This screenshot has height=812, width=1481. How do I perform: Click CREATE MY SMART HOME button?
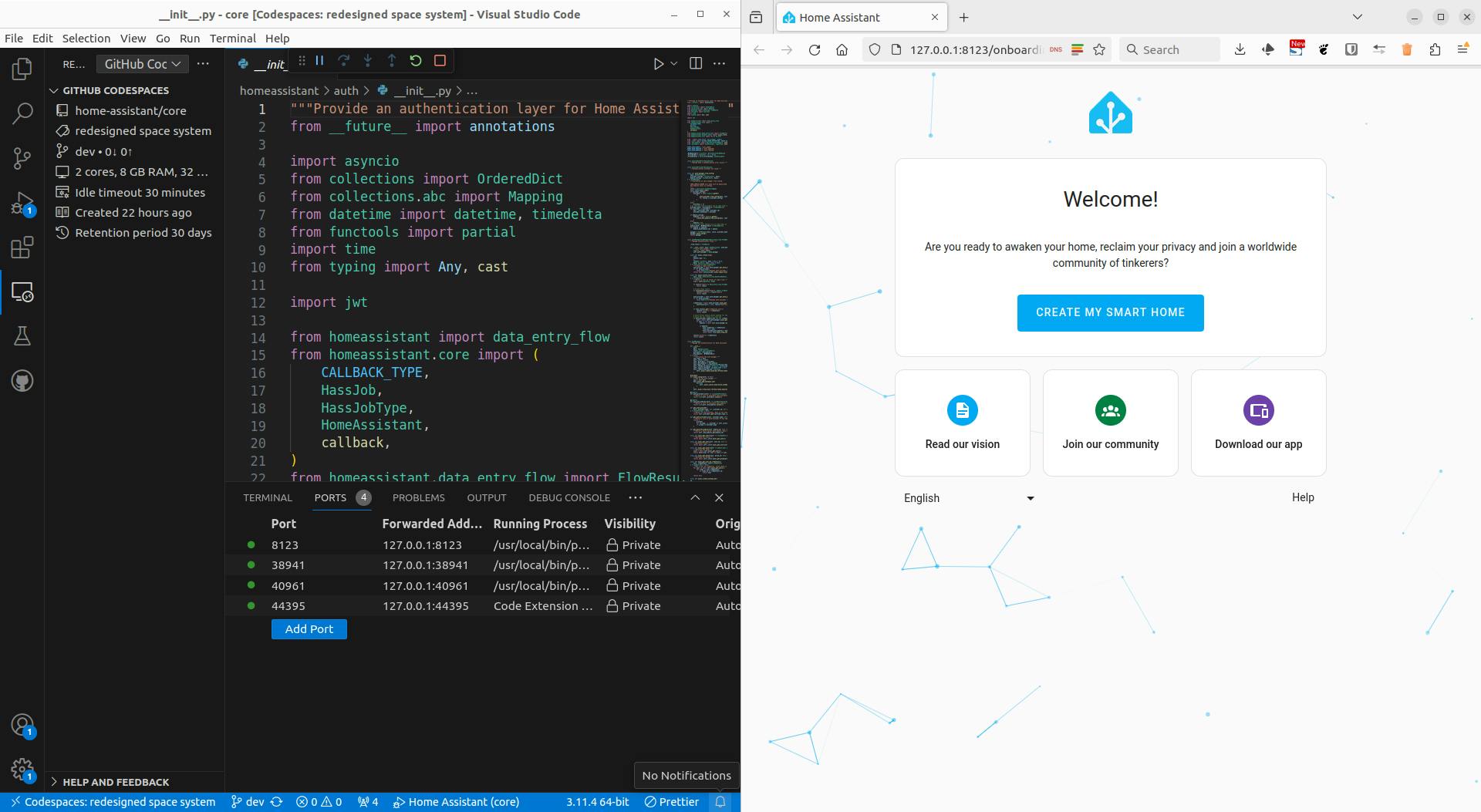point(1110,313)
